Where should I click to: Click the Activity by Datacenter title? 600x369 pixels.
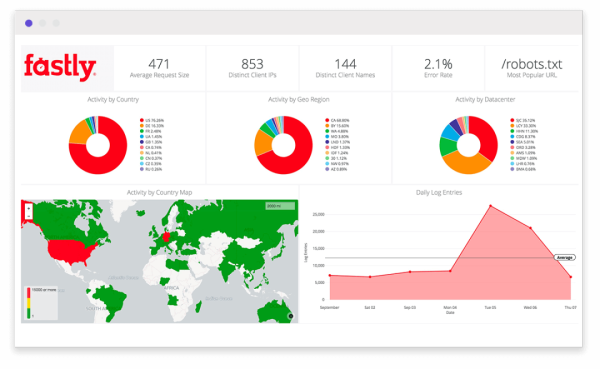[485, 99]
